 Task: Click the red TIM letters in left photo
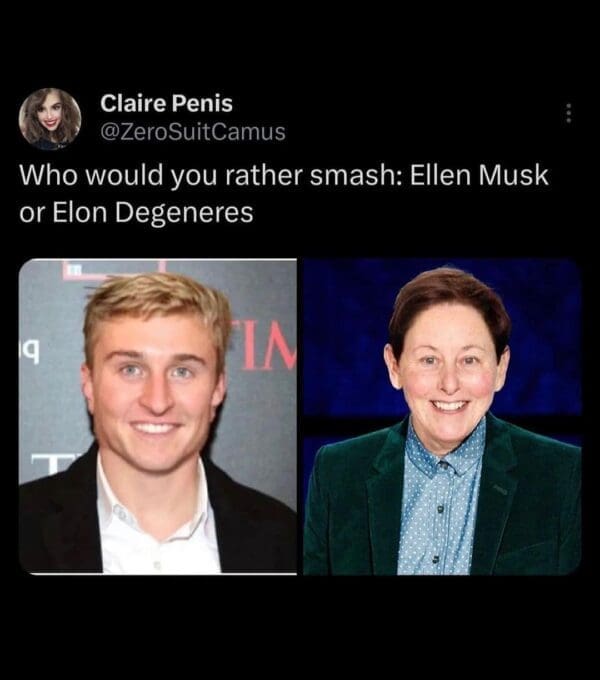tap(268, 348)
